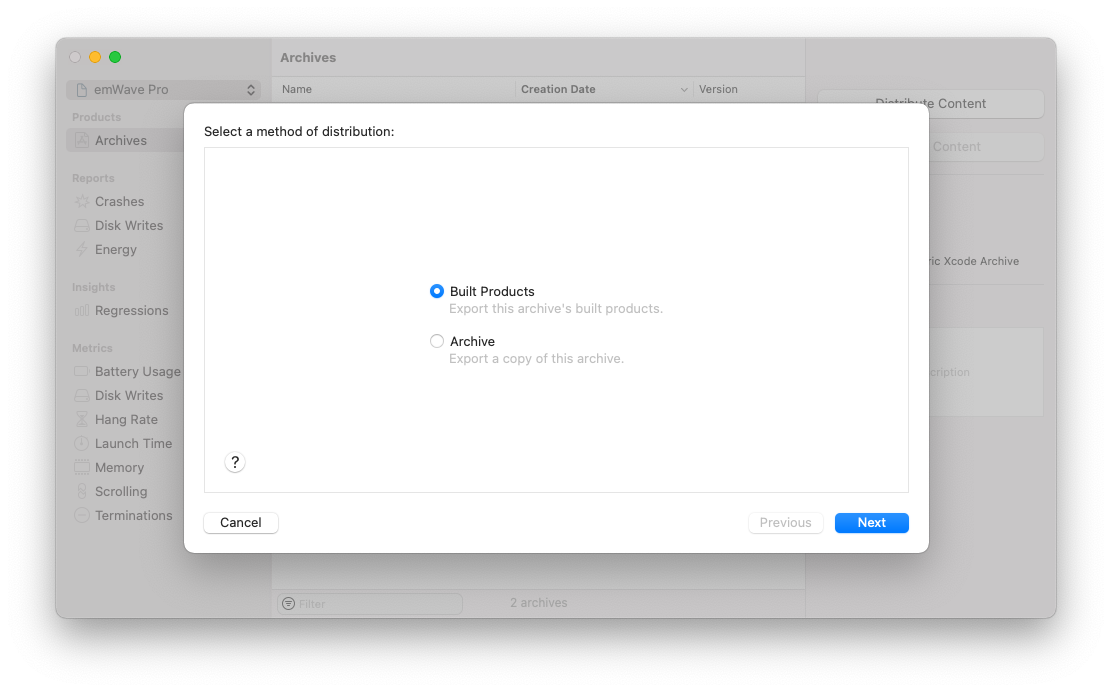Open the emWave Pro project dropdown
1112x692 pixels.
(164, 89)
